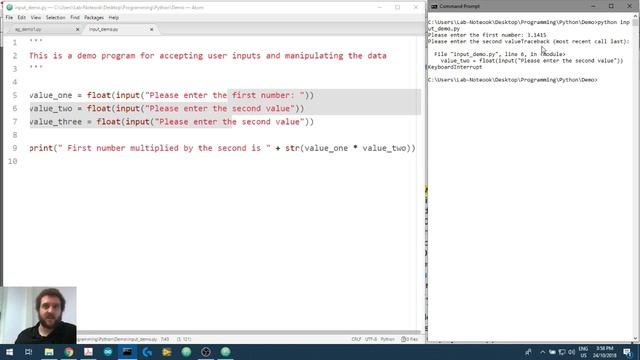640x360 pixels.
Task: Switch the ENG US input language
Action: 583,352
